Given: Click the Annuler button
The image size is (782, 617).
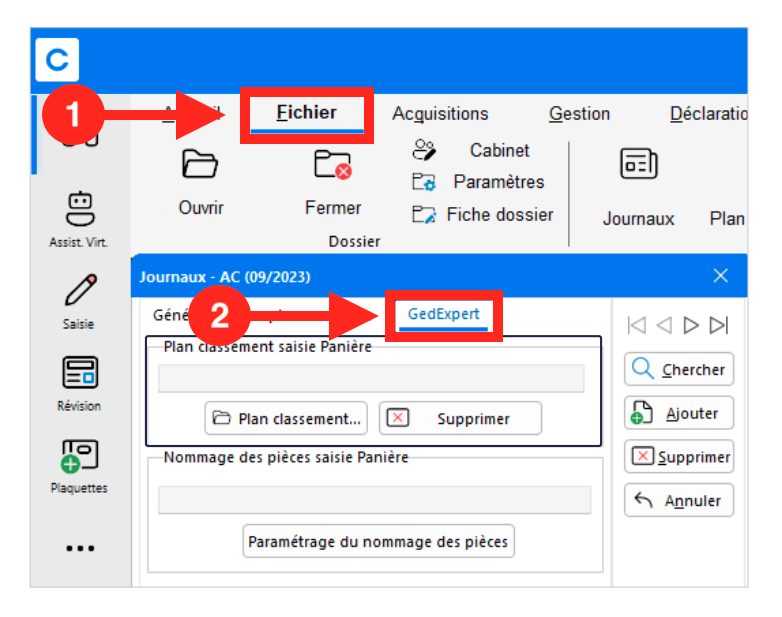Looking at the screenshot, I should pos(679,500).
